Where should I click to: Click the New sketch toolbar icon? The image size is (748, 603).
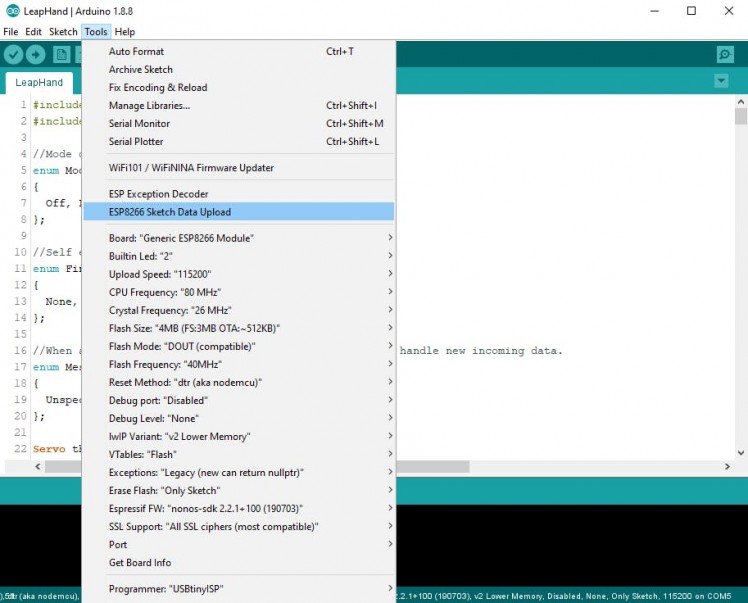coord(62,54)
